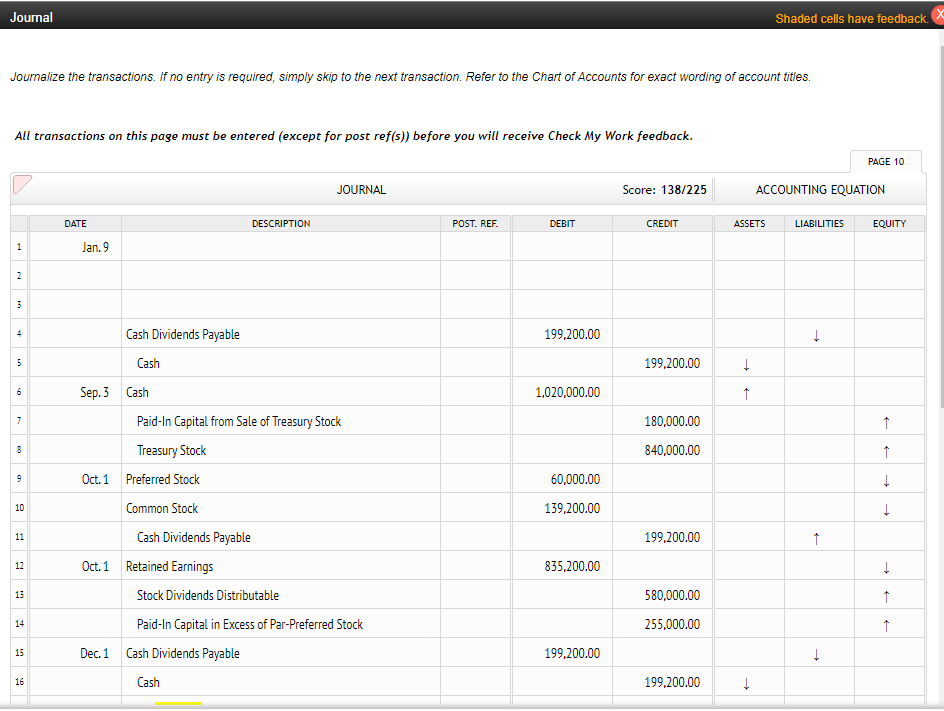Toggle the equity down arrow on the Retained Earnings row
This screenshot has height=711, width=944.
pos(885,566)
